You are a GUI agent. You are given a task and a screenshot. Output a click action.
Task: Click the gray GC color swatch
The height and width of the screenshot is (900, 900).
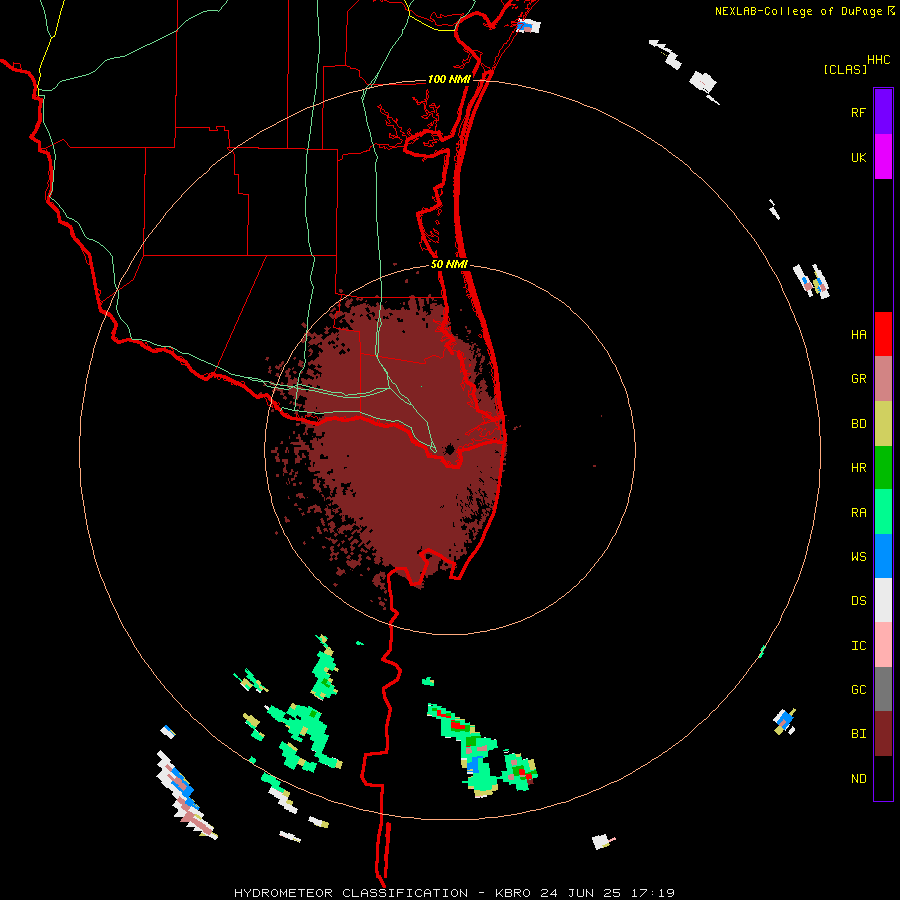(x=883, y=689)
